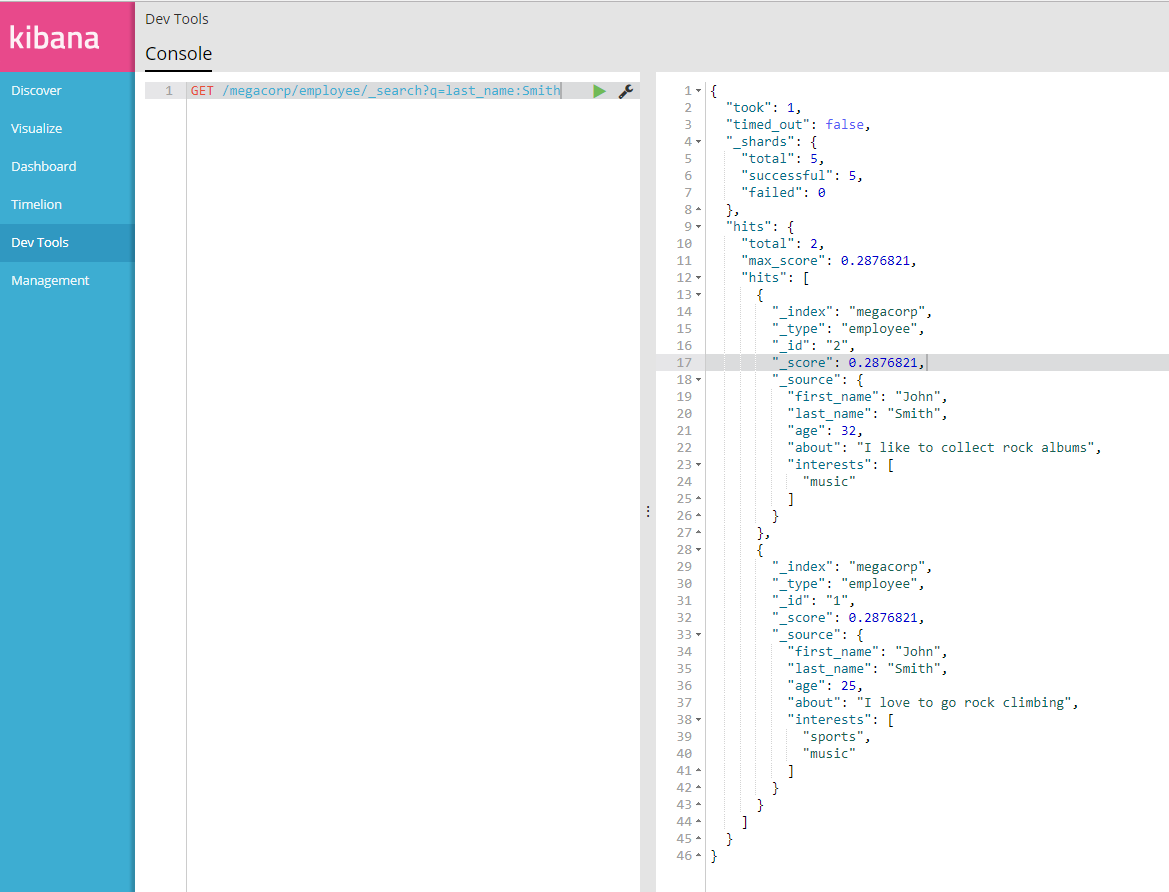
Task: Click "_type": "employee" on line 30
Action: point(848,584)
